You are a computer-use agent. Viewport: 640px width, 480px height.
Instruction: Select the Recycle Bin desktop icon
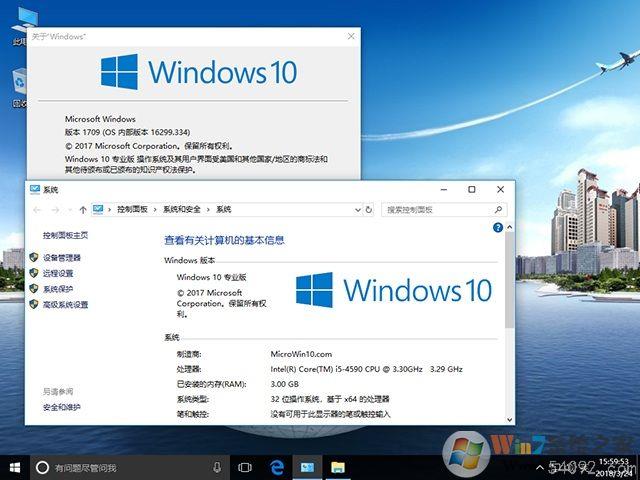19,88
